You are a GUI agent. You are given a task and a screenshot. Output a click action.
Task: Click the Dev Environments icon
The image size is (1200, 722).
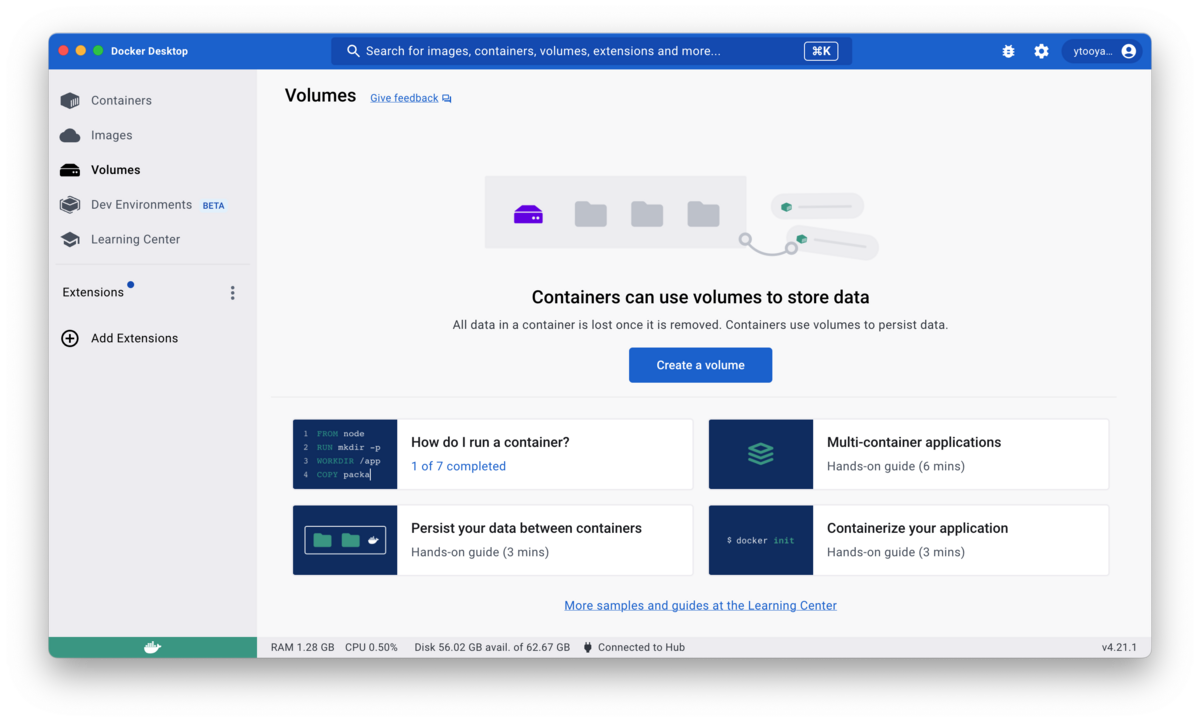click(70, 205)
